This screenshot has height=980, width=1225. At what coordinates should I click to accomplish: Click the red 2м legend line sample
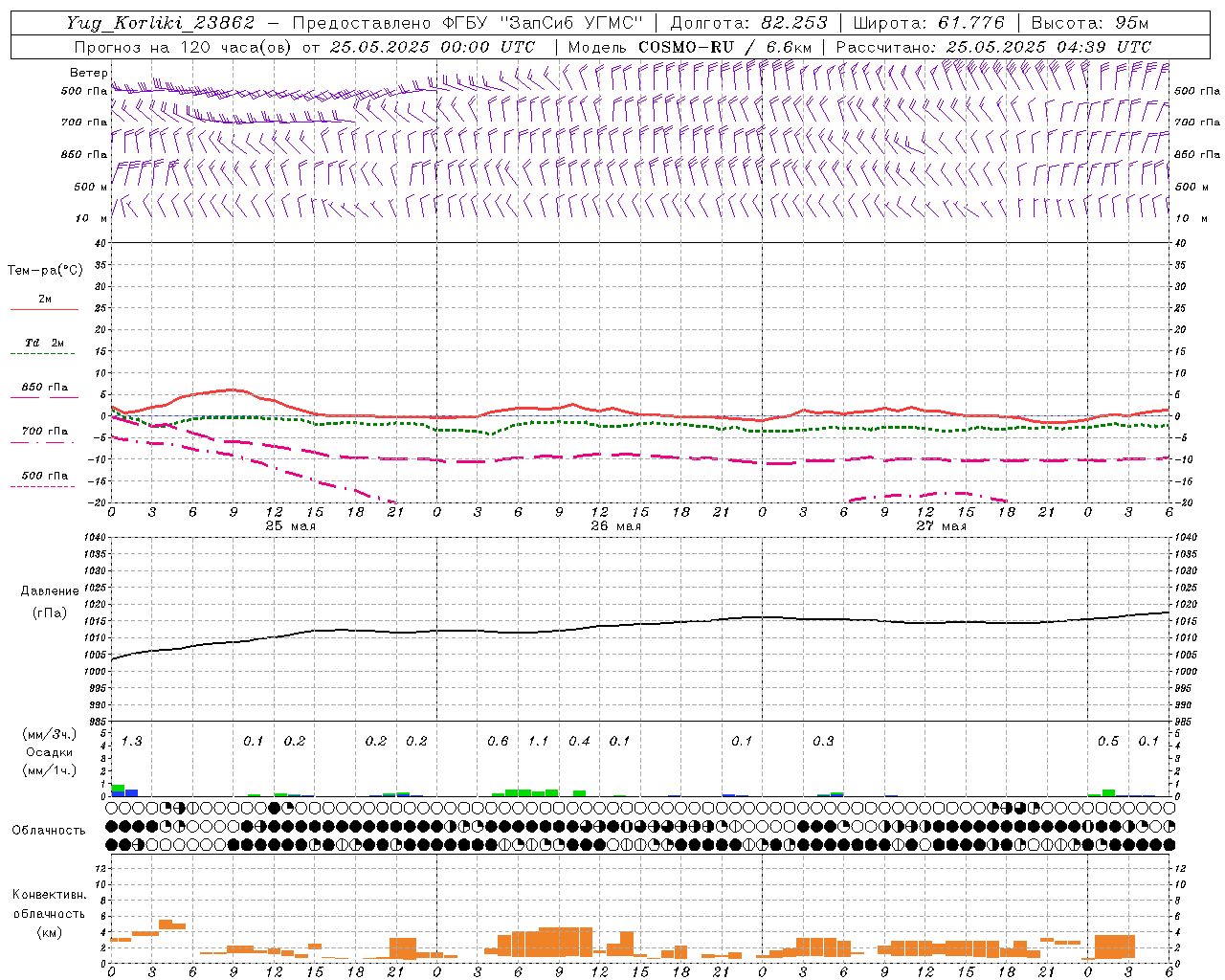(44, 309)
